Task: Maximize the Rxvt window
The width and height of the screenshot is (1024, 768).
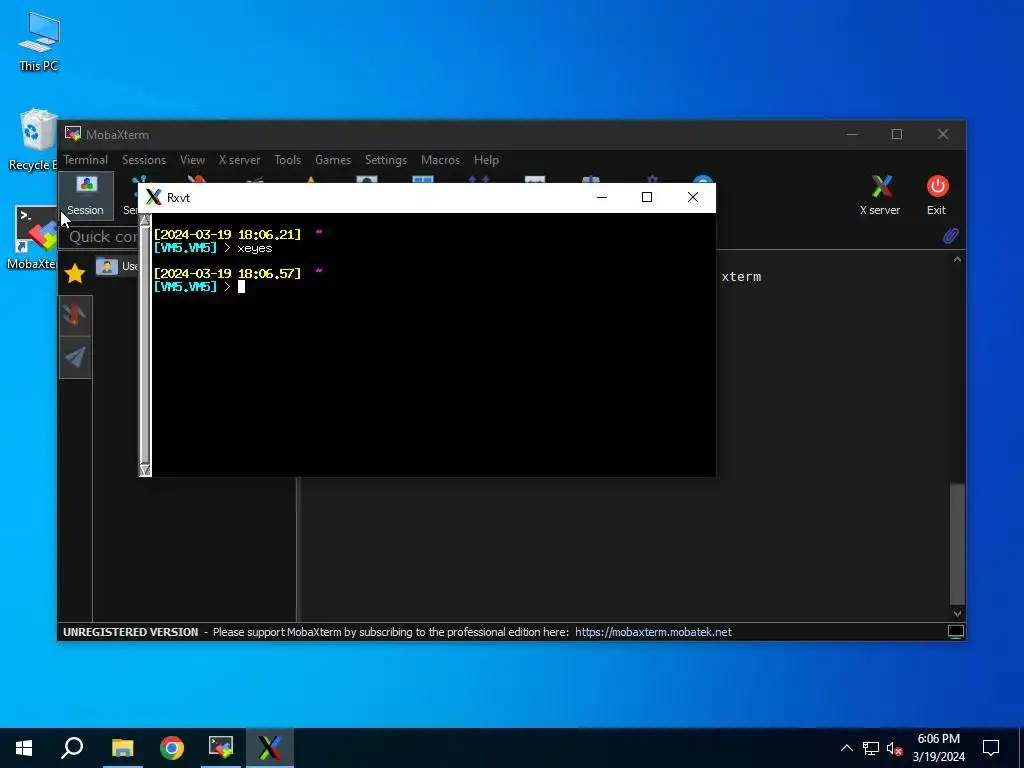Action: (647, 197)
